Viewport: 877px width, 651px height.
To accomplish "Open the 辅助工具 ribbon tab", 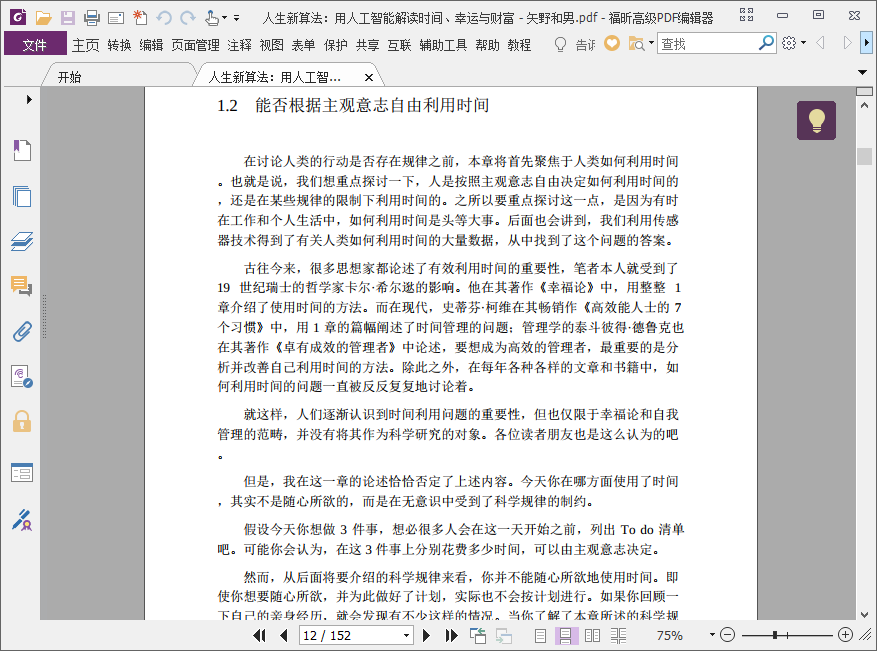I will 443,45.
